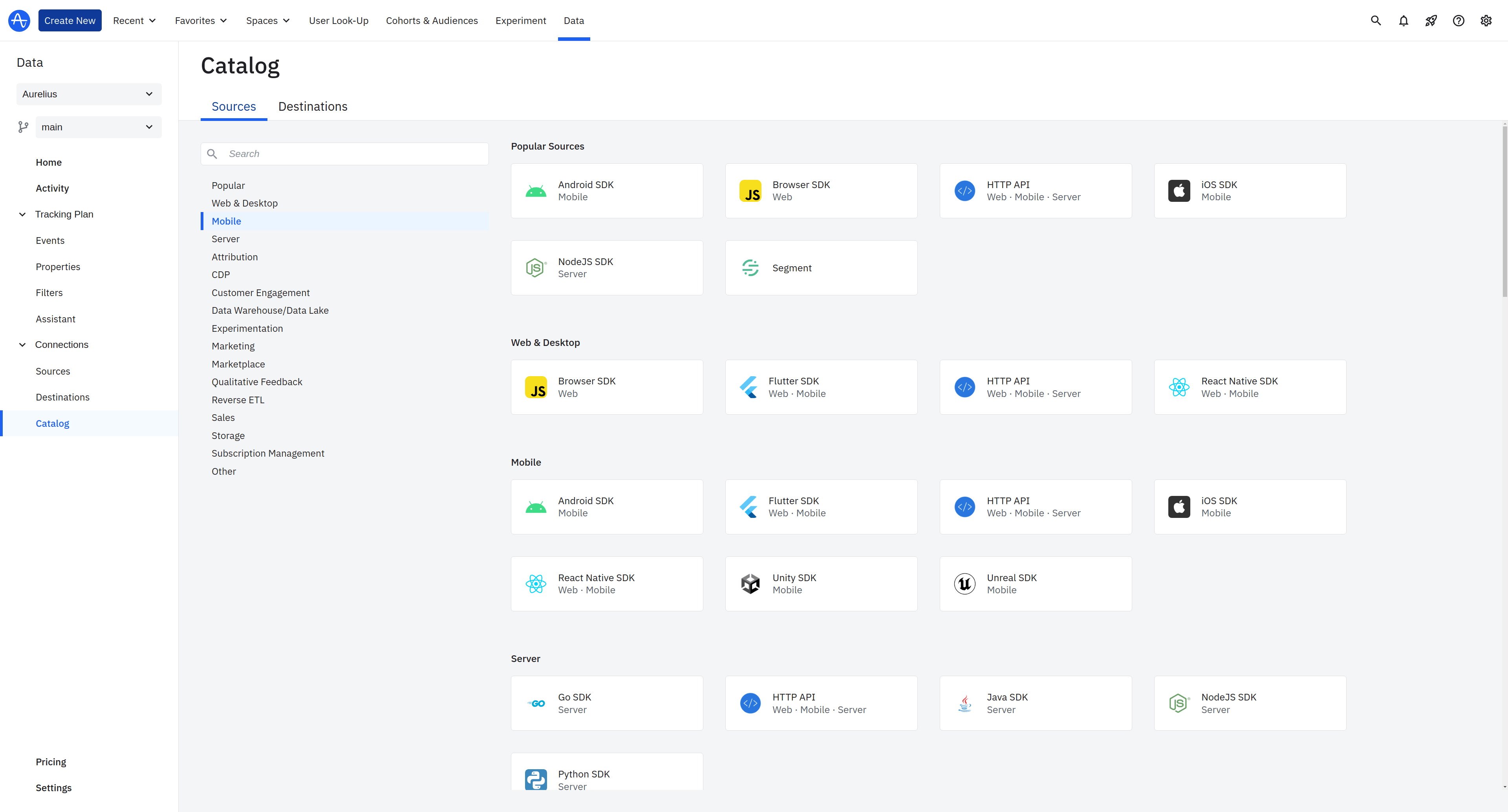Click the rocket icon in header
Image resolution: width=1508 pixels, height=812 pixels.
click(1431, 20)
